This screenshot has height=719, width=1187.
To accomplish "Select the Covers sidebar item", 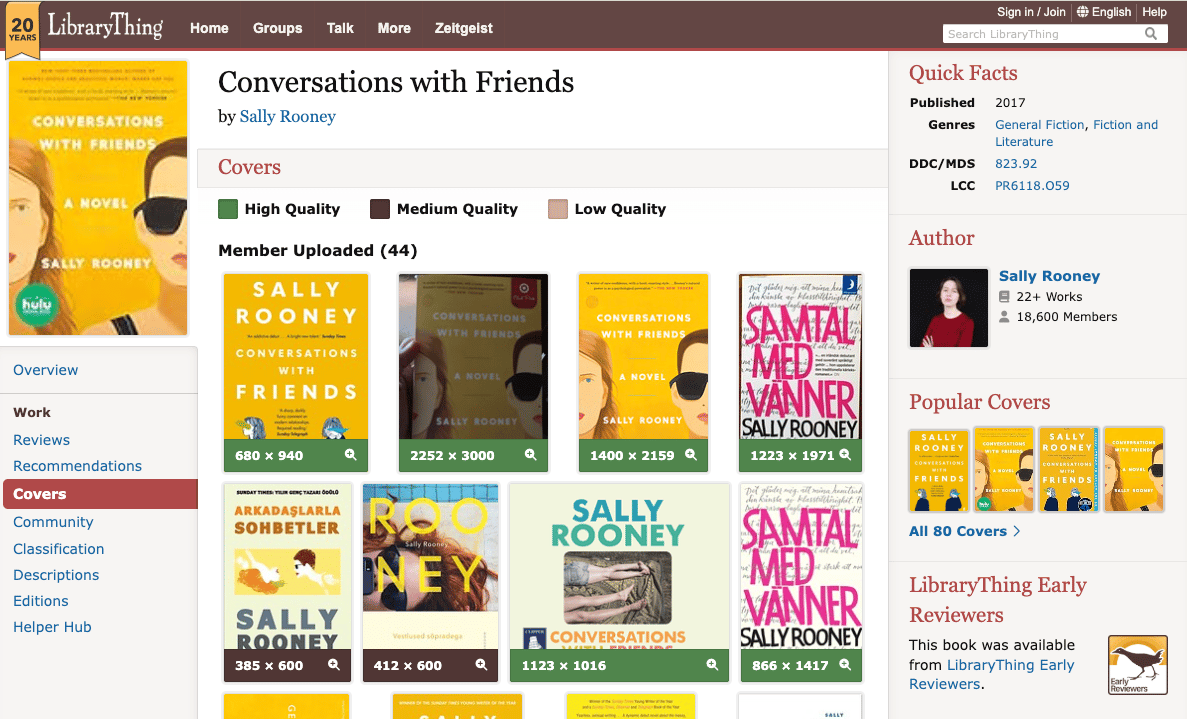I will coord(100,493).
